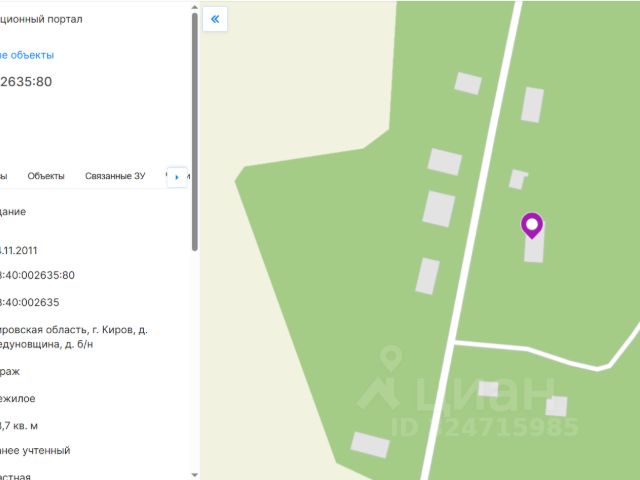
Task: Select the bottom-left gray building on map
Action: [x=370, y=445]
